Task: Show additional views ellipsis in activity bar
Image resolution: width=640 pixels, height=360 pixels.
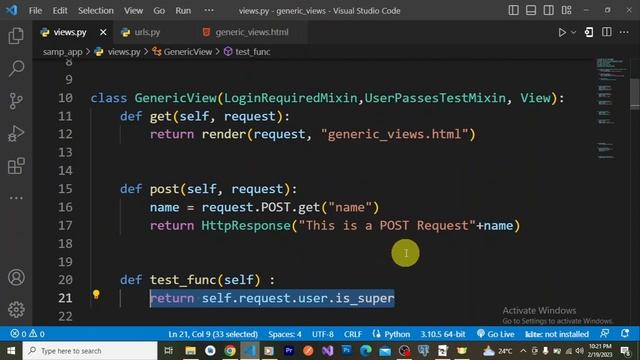Action: [x=16, y=198]
